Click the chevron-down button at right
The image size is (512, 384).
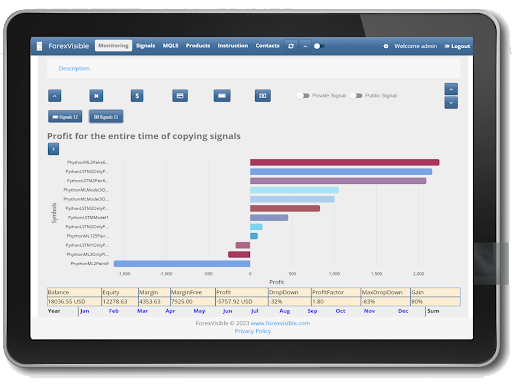pyautogui.click(x=451, y=103)
